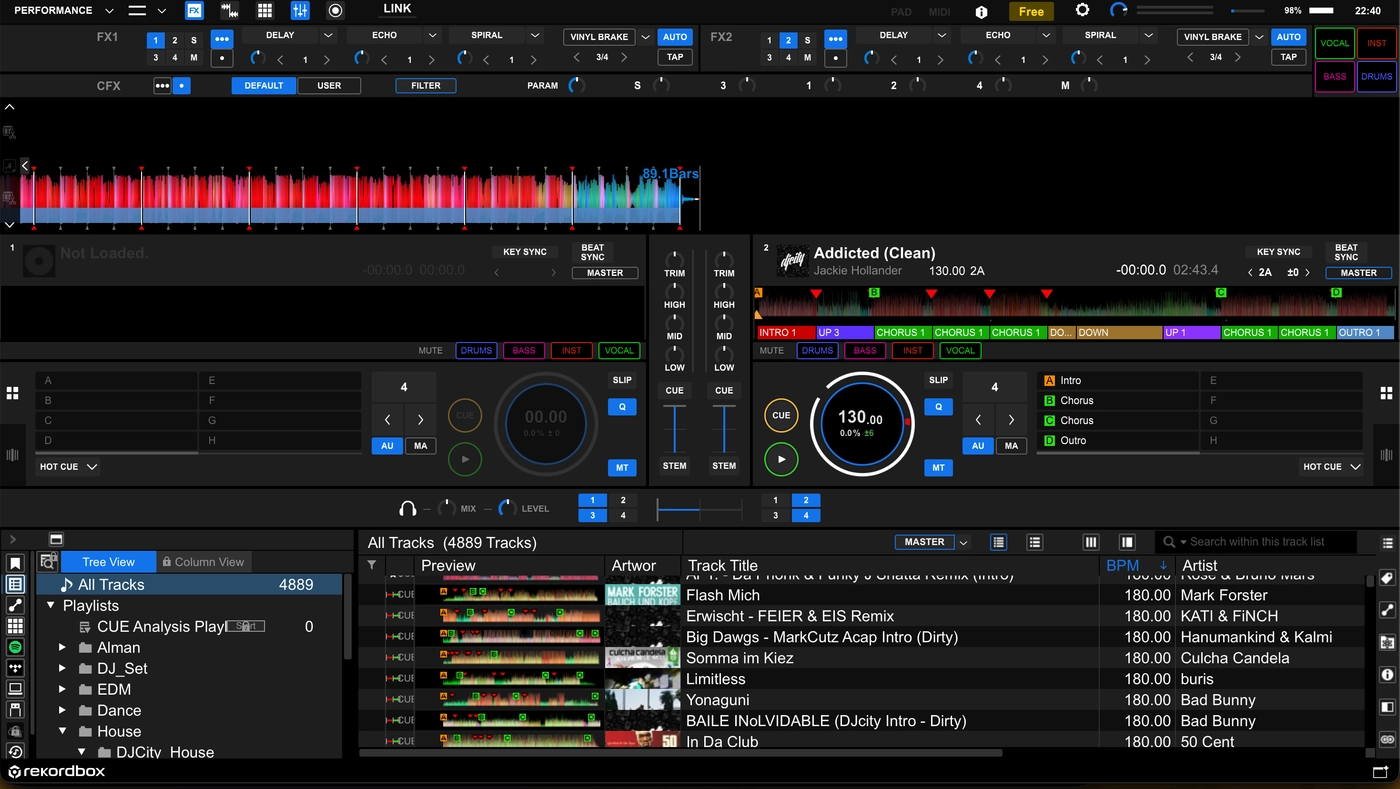Image resolution: width=1400 pixels, height=789 pixels.
Task: Collapse the Playlists tree node
Action: [x=51, y=606]
